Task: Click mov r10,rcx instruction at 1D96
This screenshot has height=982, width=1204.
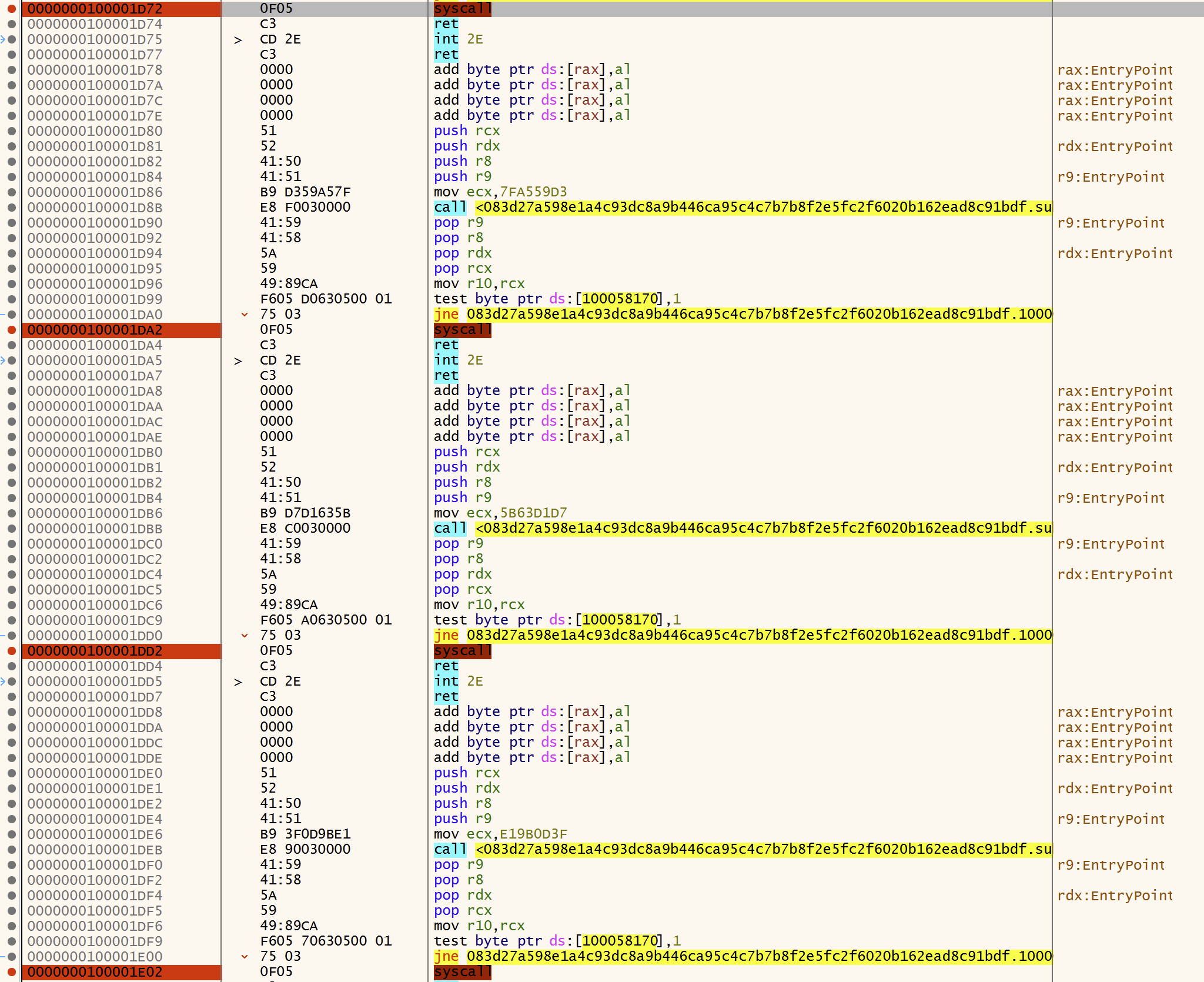Action: point(479,284)
